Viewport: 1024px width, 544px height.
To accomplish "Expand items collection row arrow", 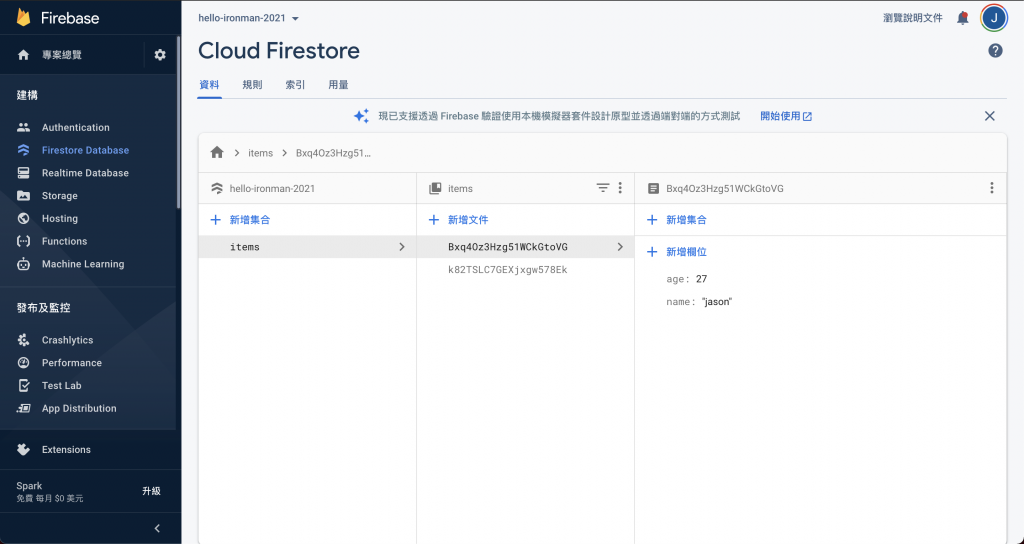I will tap(402, 247).
